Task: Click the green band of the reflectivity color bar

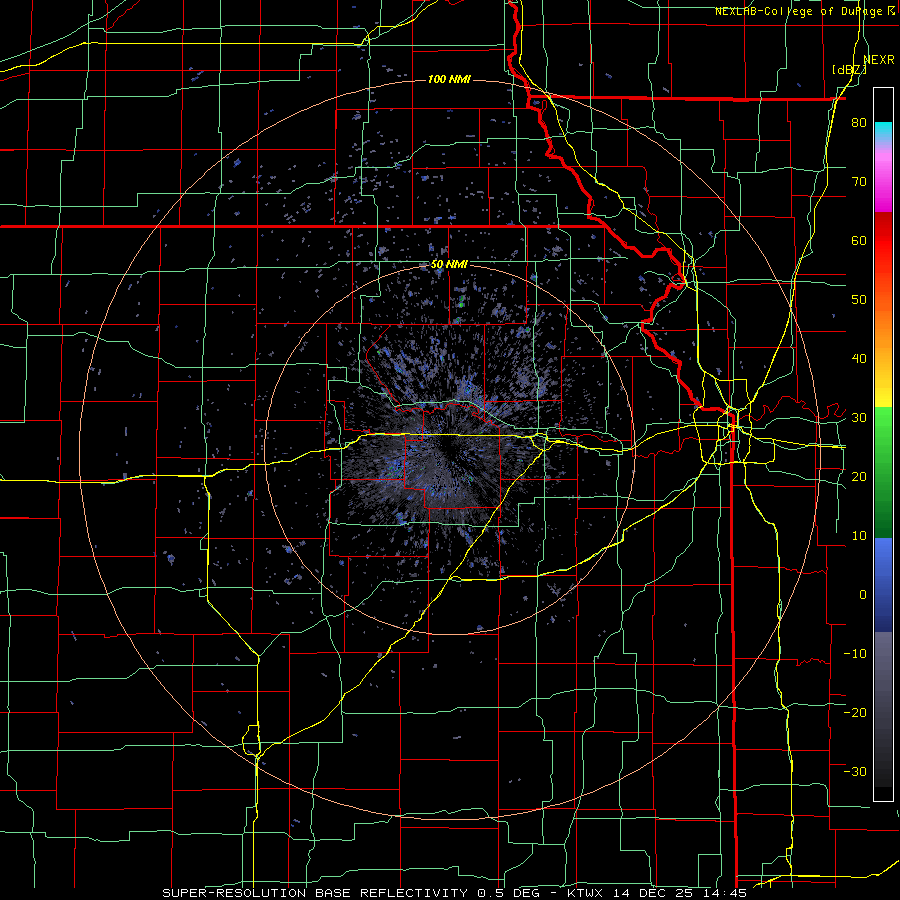Action: (x=883, y=472)
